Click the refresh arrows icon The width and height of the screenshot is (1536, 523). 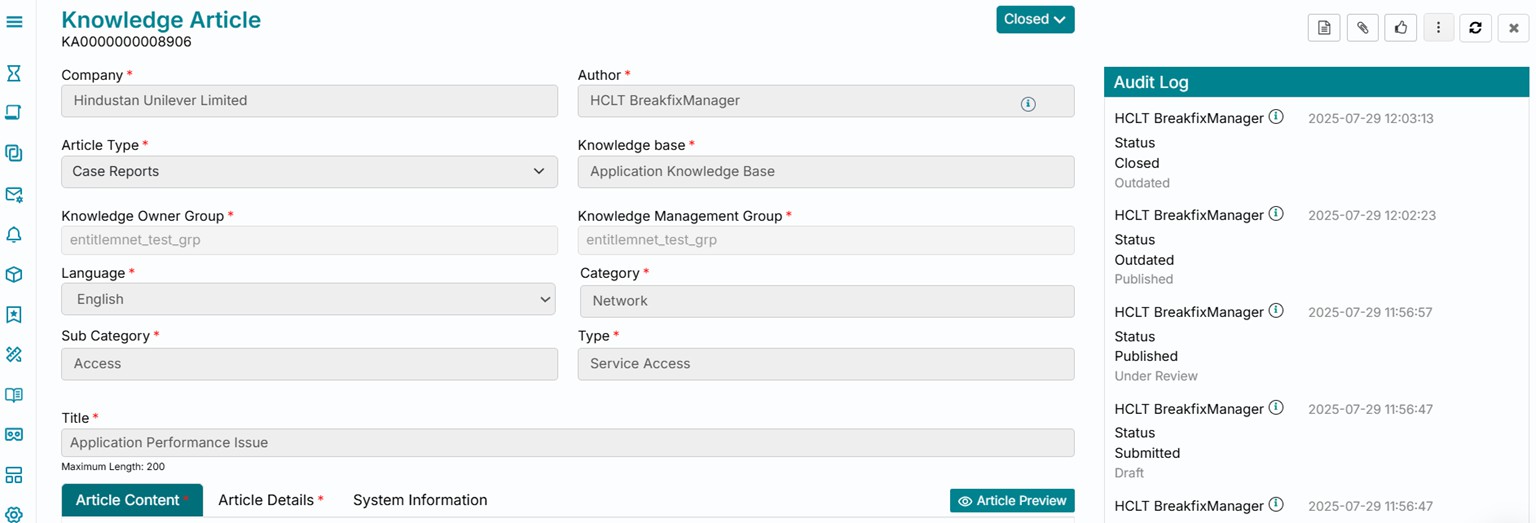(1475, 28)
